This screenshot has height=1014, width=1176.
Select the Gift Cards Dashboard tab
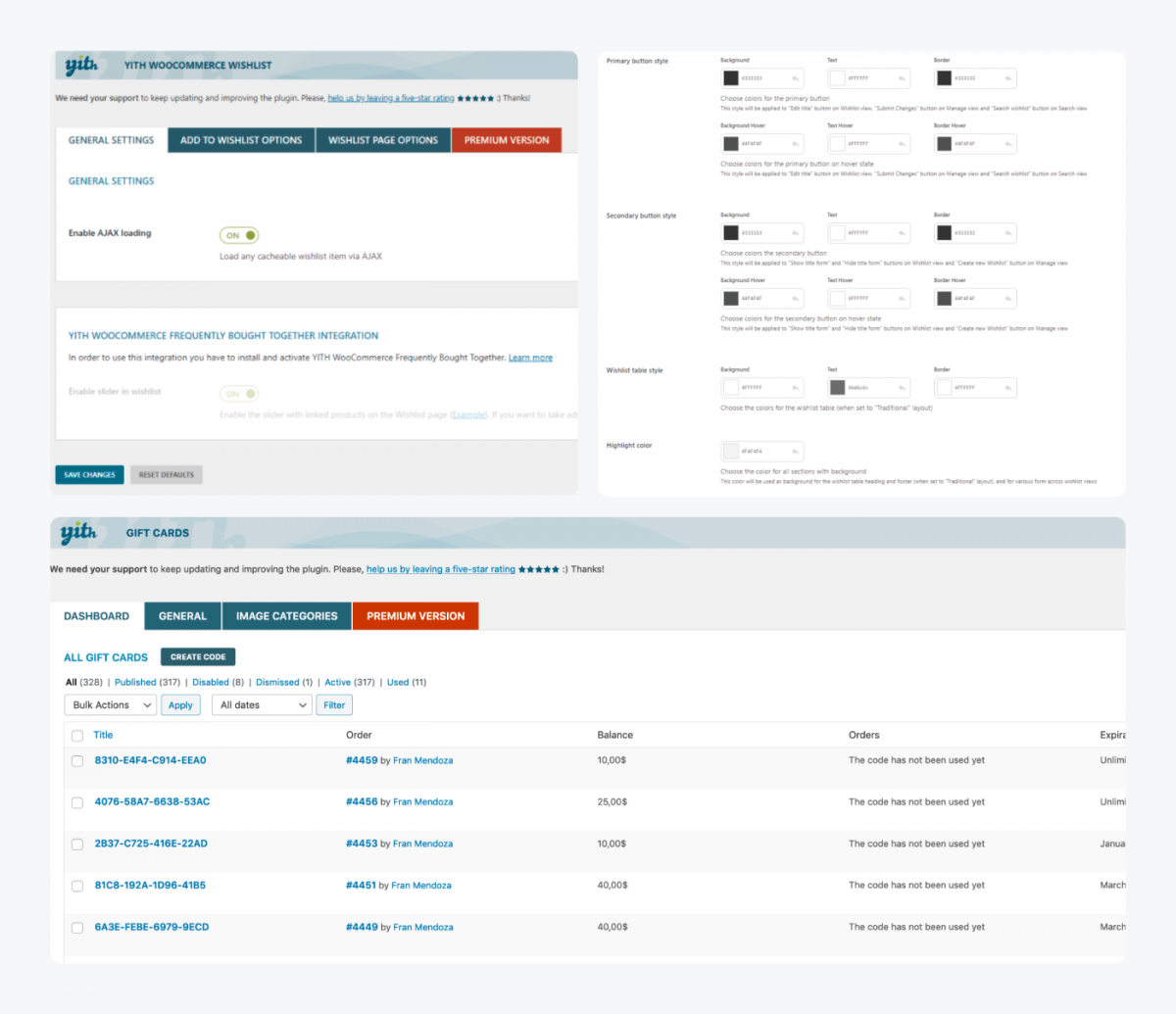(x=96, y=616)
